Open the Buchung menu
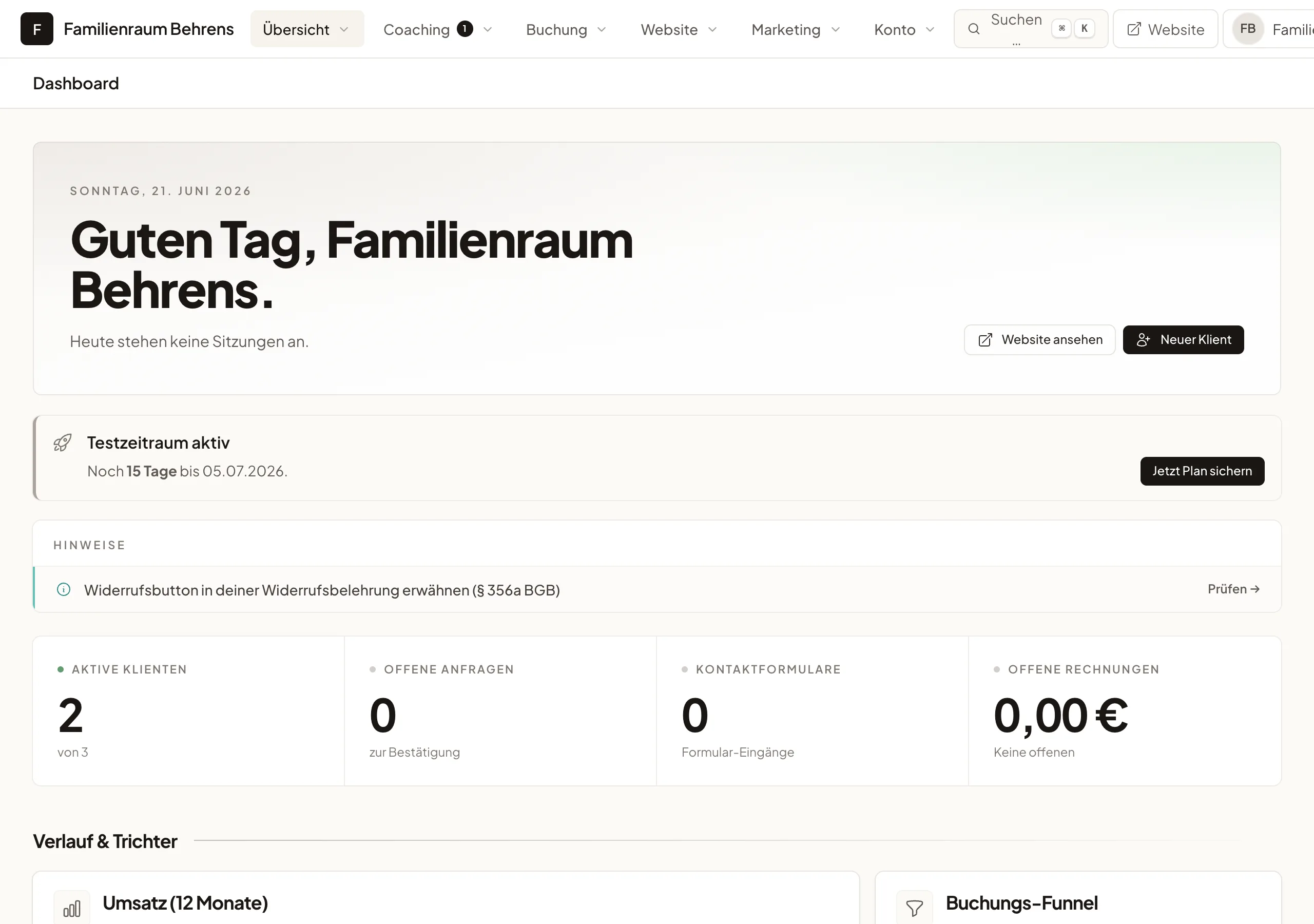The image size is (1314, 924). coord(566,29)
